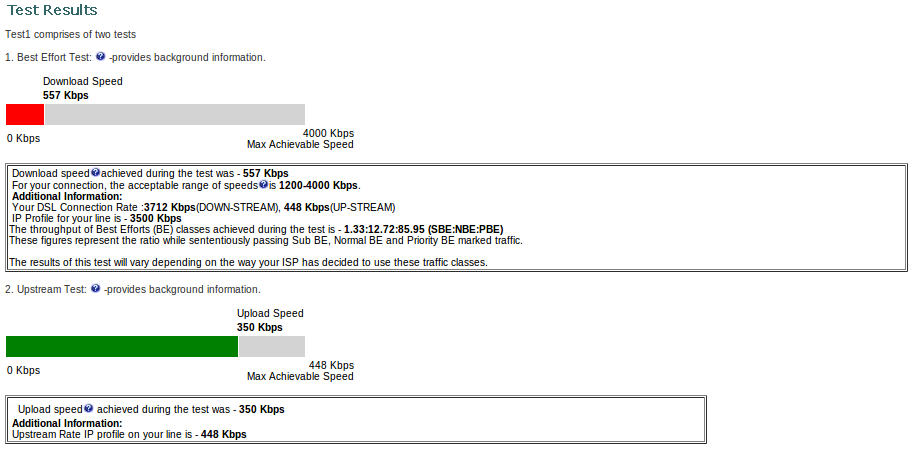Image resolution: width=918 pixels, height=458 pixels.
Task: Click help icon beside Upstream Test
Action: point(95,289)
